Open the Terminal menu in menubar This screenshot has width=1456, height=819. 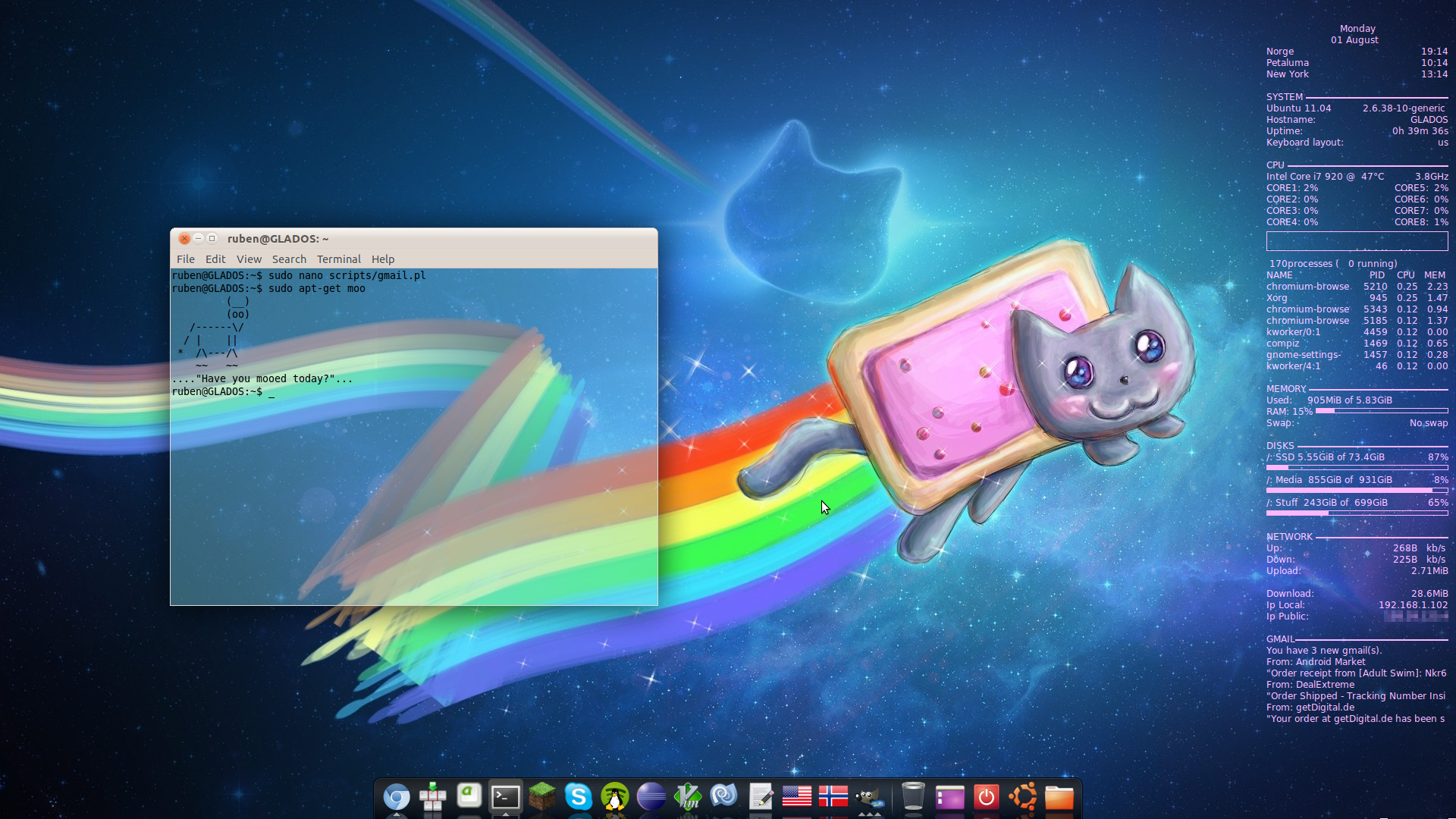339,259
